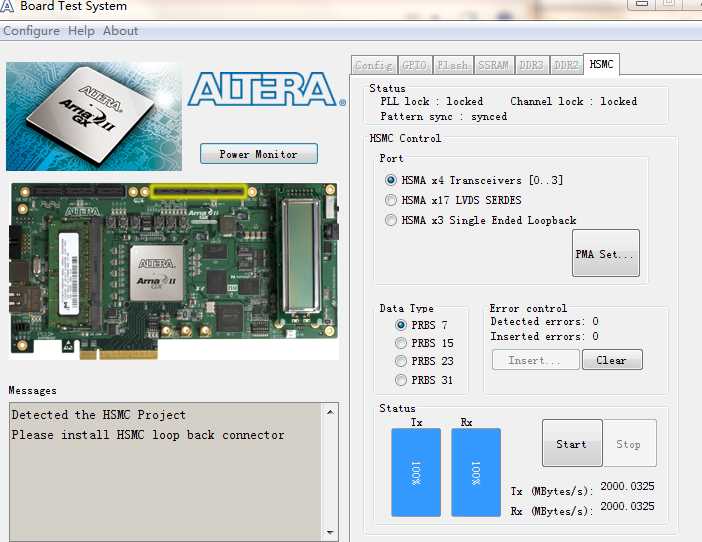
Task: Switch to the Flash tab
Action: 453,65
